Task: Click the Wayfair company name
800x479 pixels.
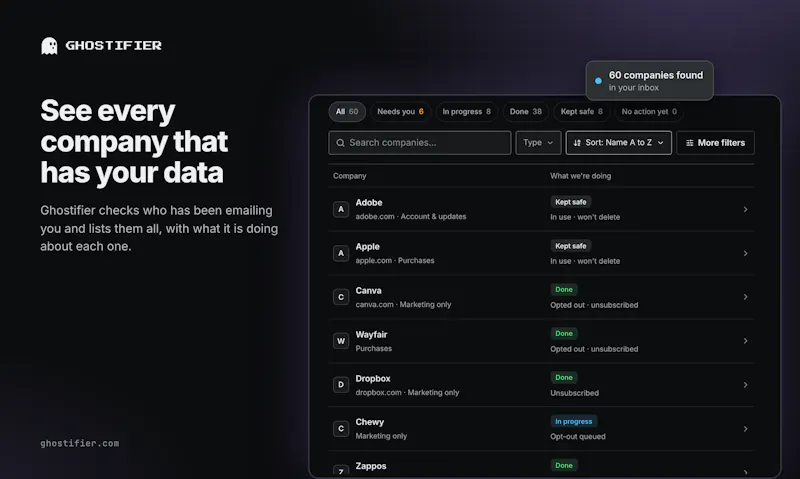Action: click(x=371, y=335)
